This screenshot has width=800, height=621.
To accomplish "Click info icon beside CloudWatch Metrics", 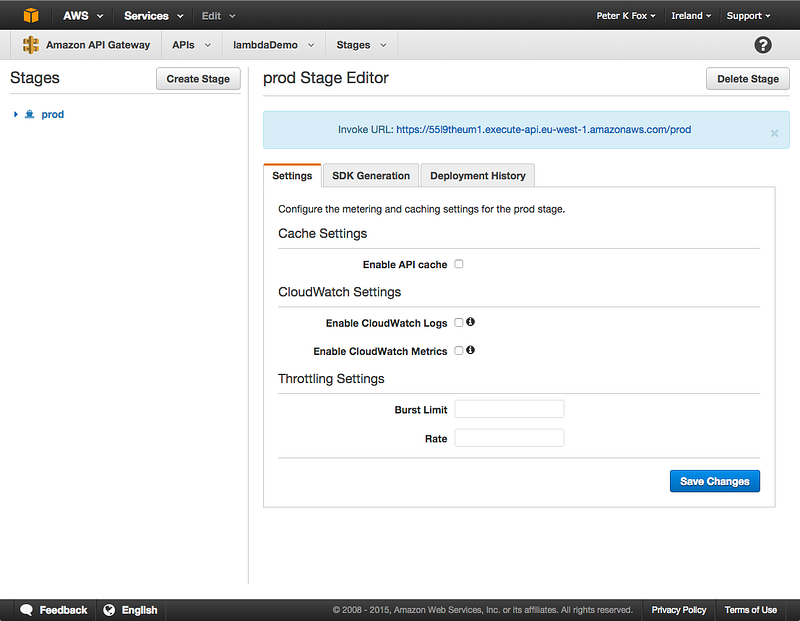I will tap(470, 350).
